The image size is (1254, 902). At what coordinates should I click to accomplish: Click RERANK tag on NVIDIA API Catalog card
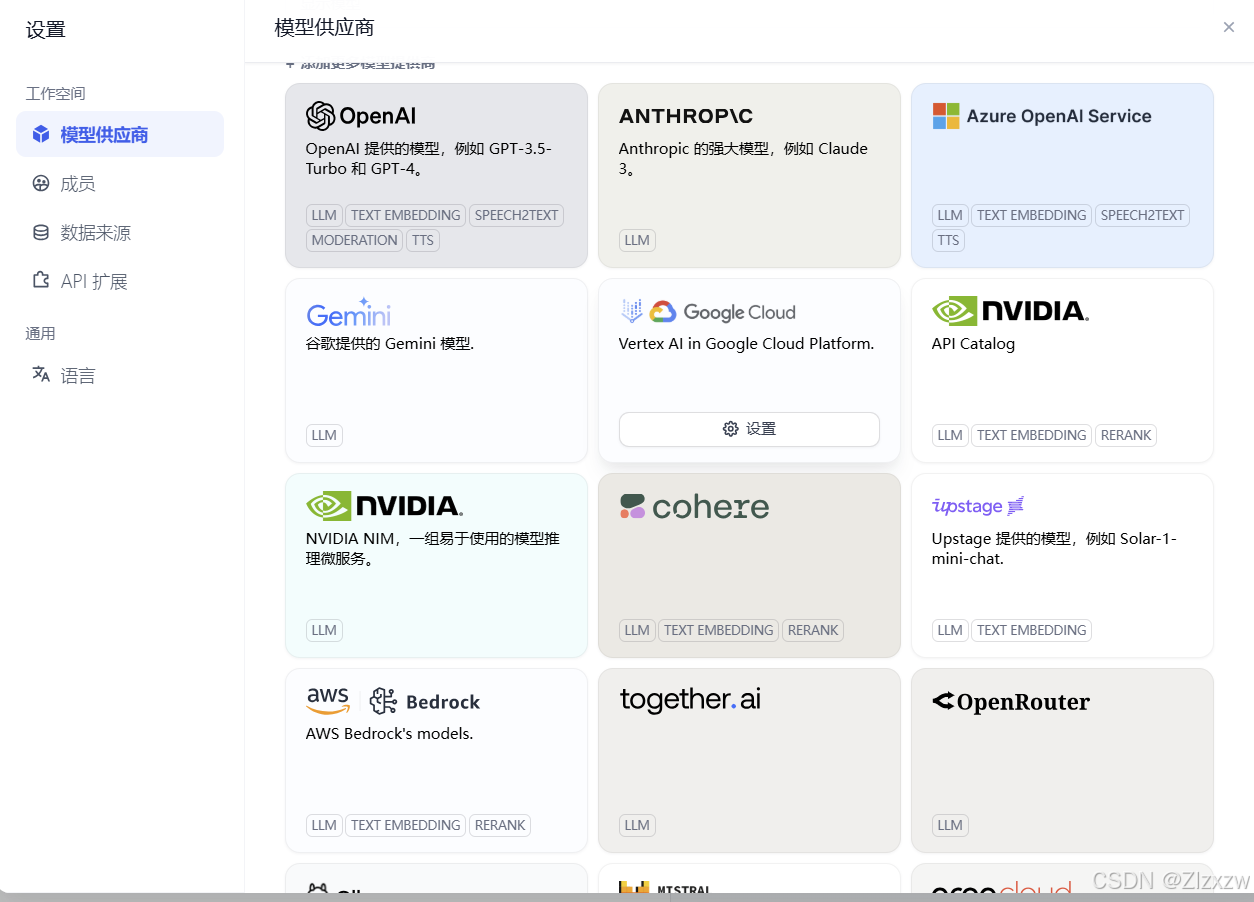tap(1126, 435)
